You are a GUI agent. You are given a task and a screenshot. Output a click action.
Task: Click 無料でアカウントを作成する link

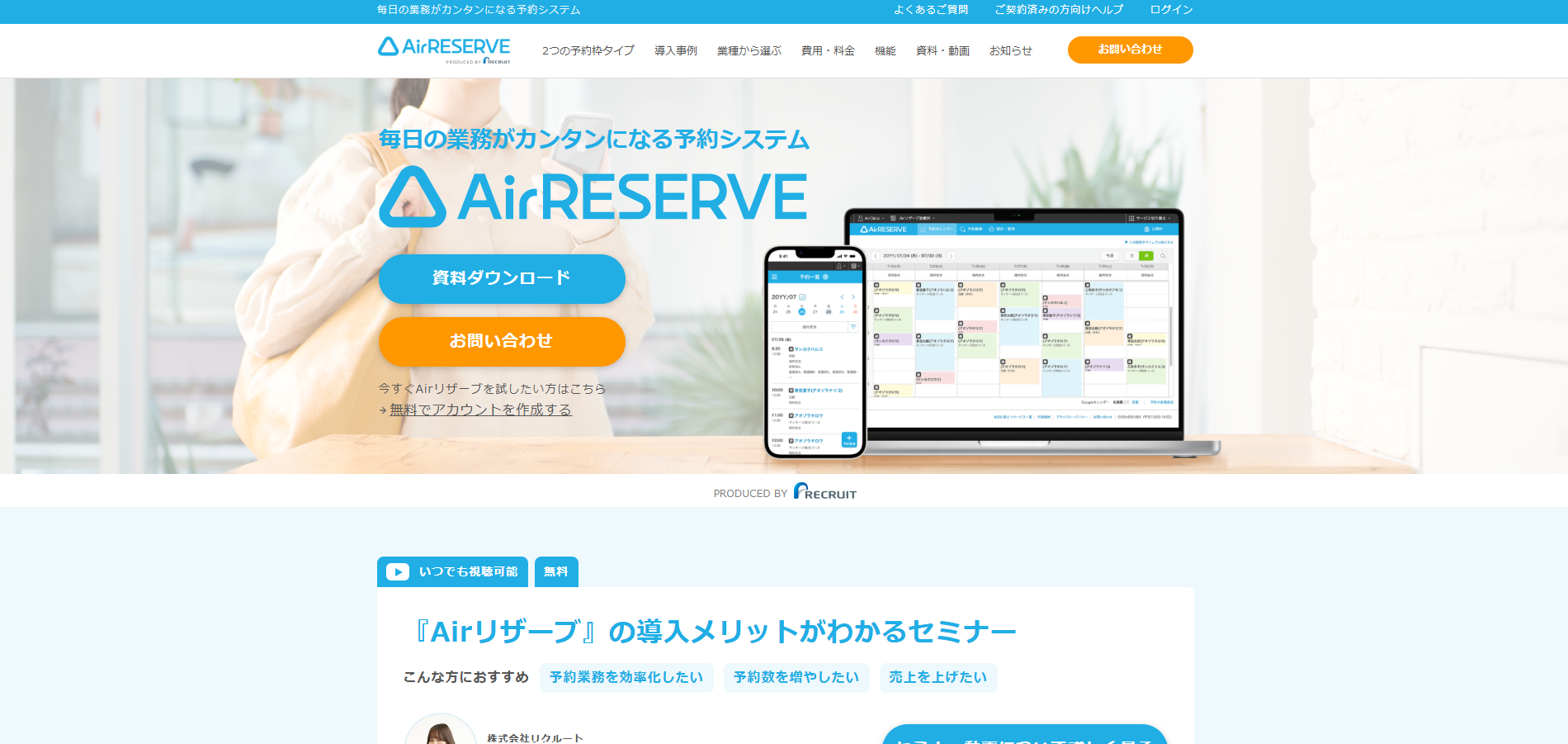pyautogui.click(x=480, y=410)
